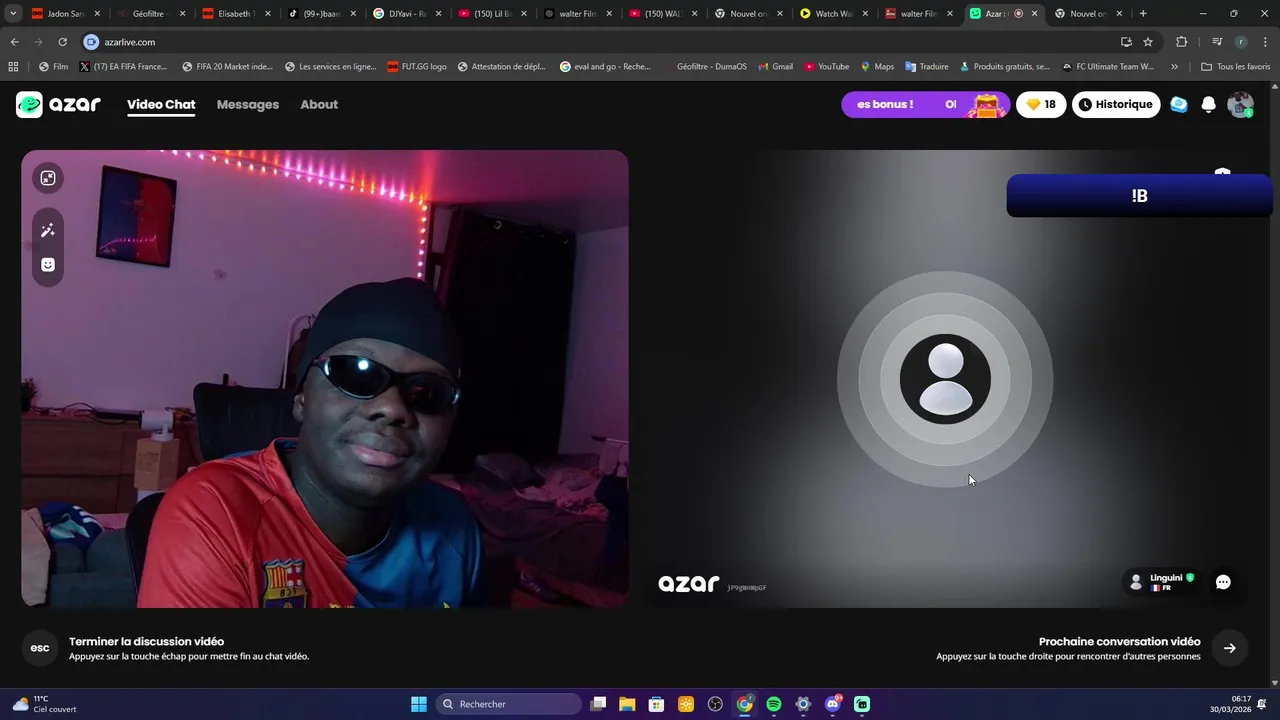Image resolution: width=1280 pixels, height=720 pixels.
Task: Click the browser back arrow
Action: tap(14, 42)
